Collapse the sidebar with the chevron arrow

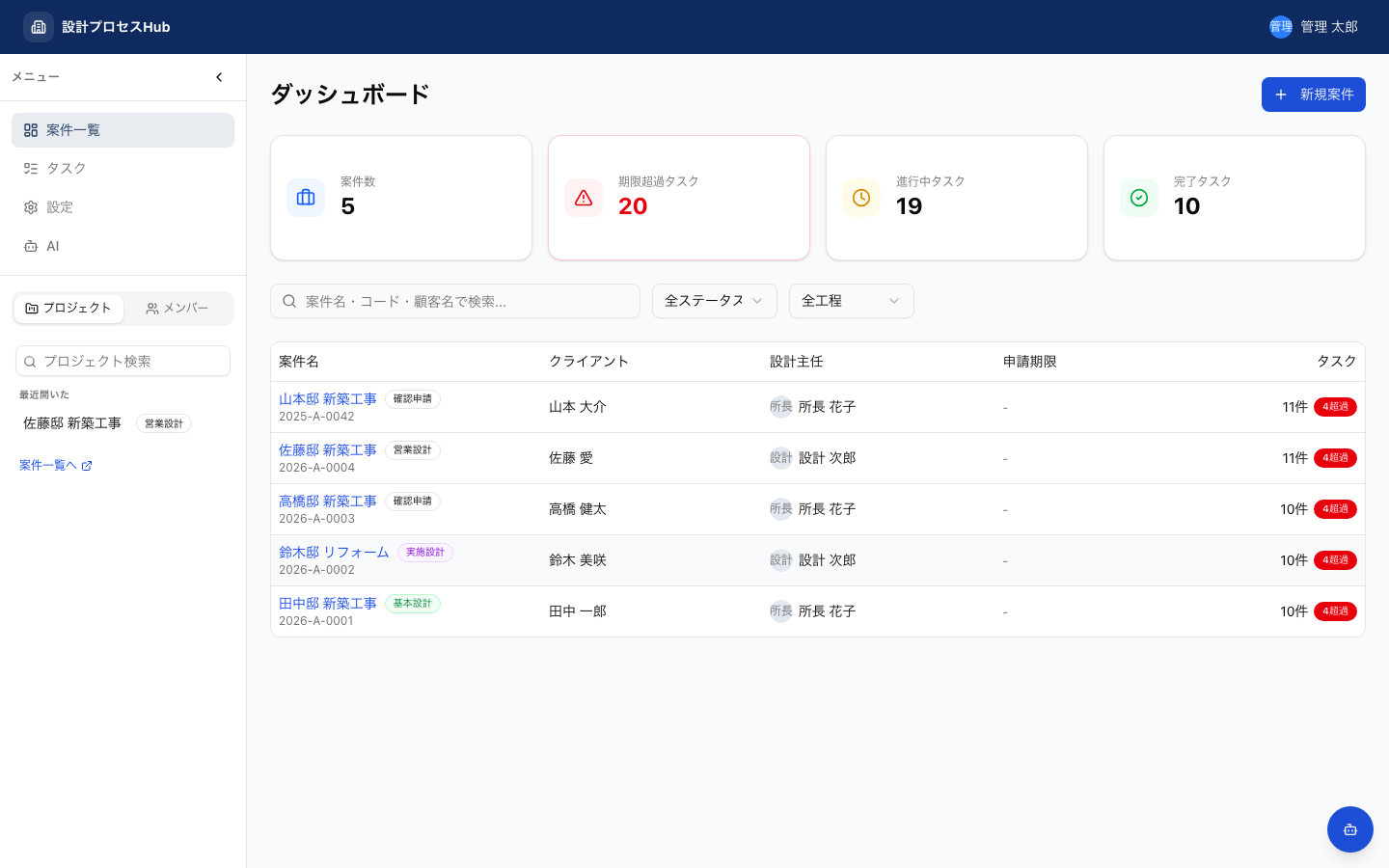(x=219, y=77)
